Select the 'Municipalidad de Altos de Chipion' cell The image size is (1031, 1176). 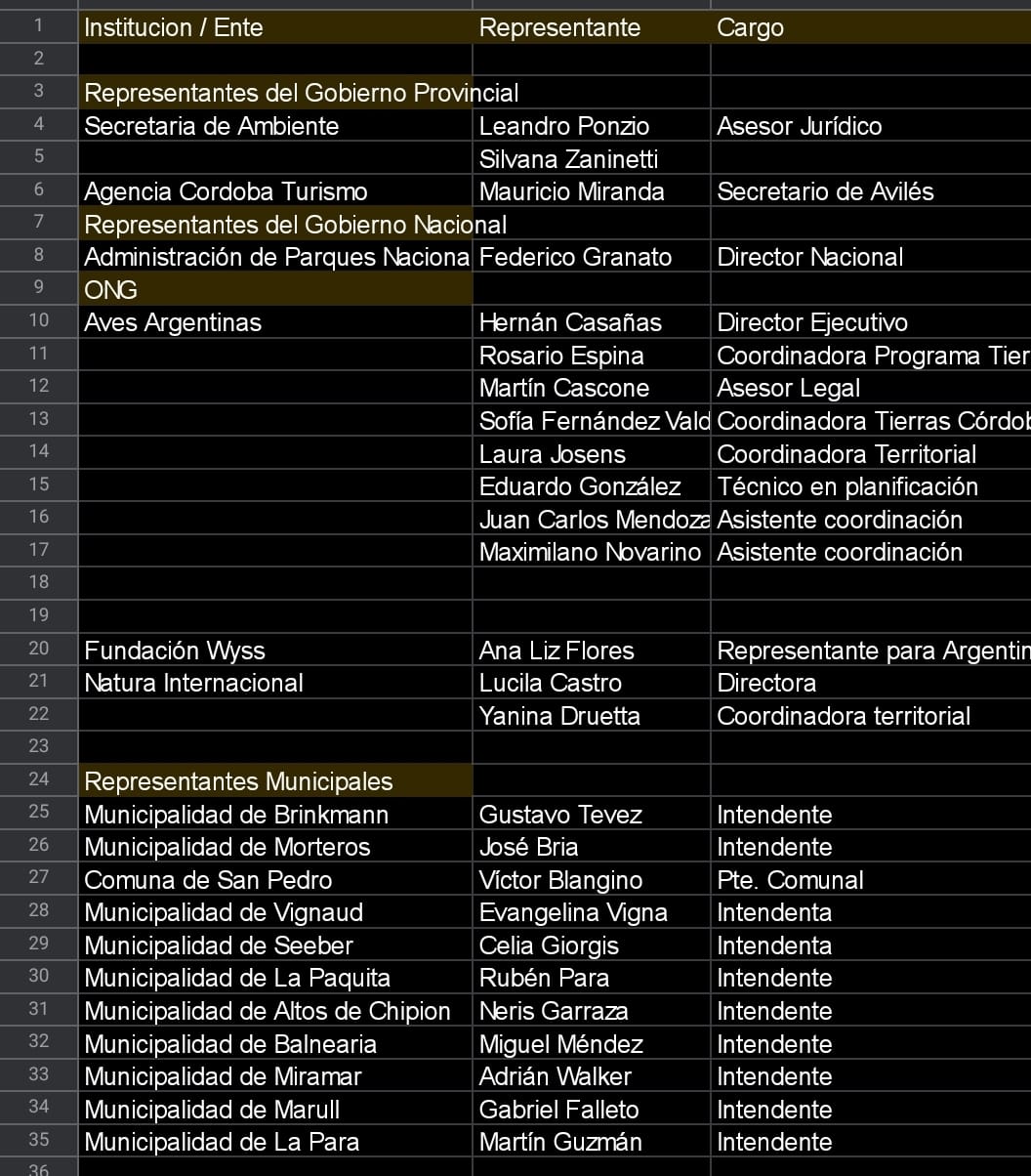(275, 1011)
